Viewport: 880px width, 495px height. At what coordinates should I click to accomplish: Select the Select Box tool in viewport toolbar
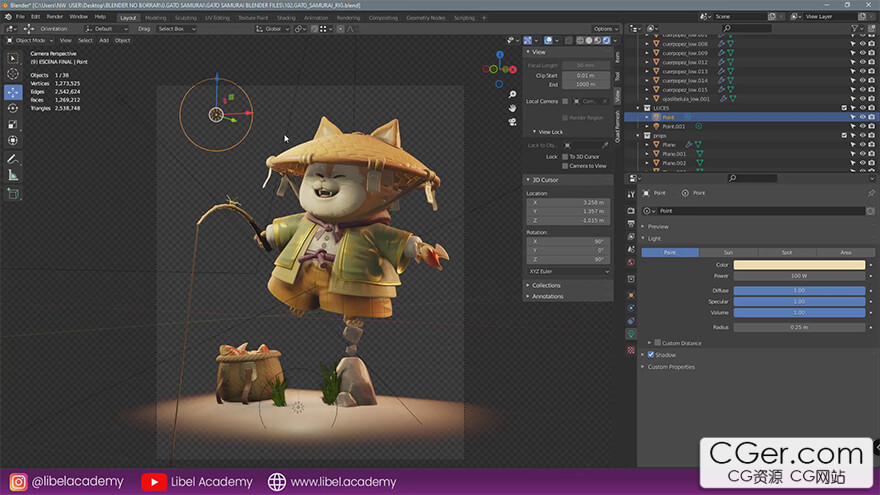[13, 58]
